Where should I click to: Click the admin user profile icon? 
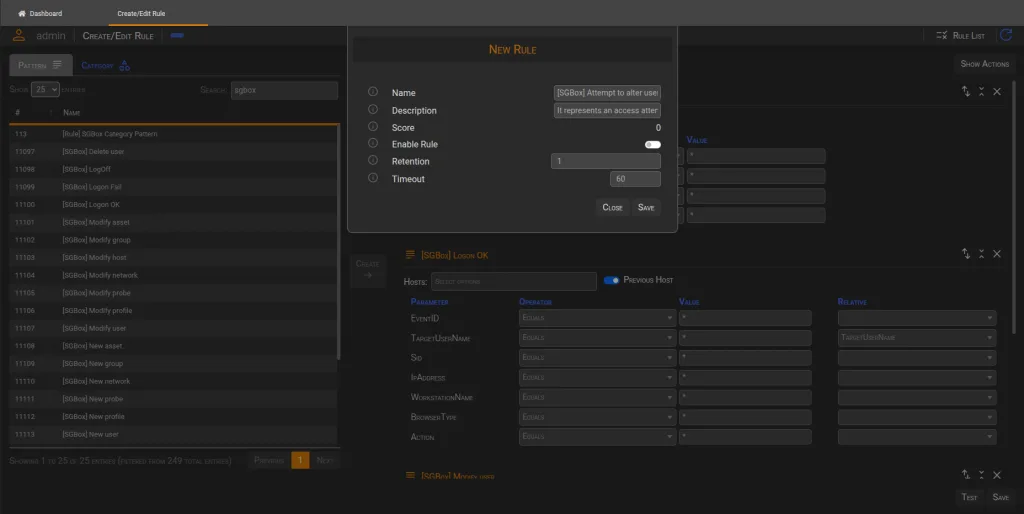click(19, 35)
